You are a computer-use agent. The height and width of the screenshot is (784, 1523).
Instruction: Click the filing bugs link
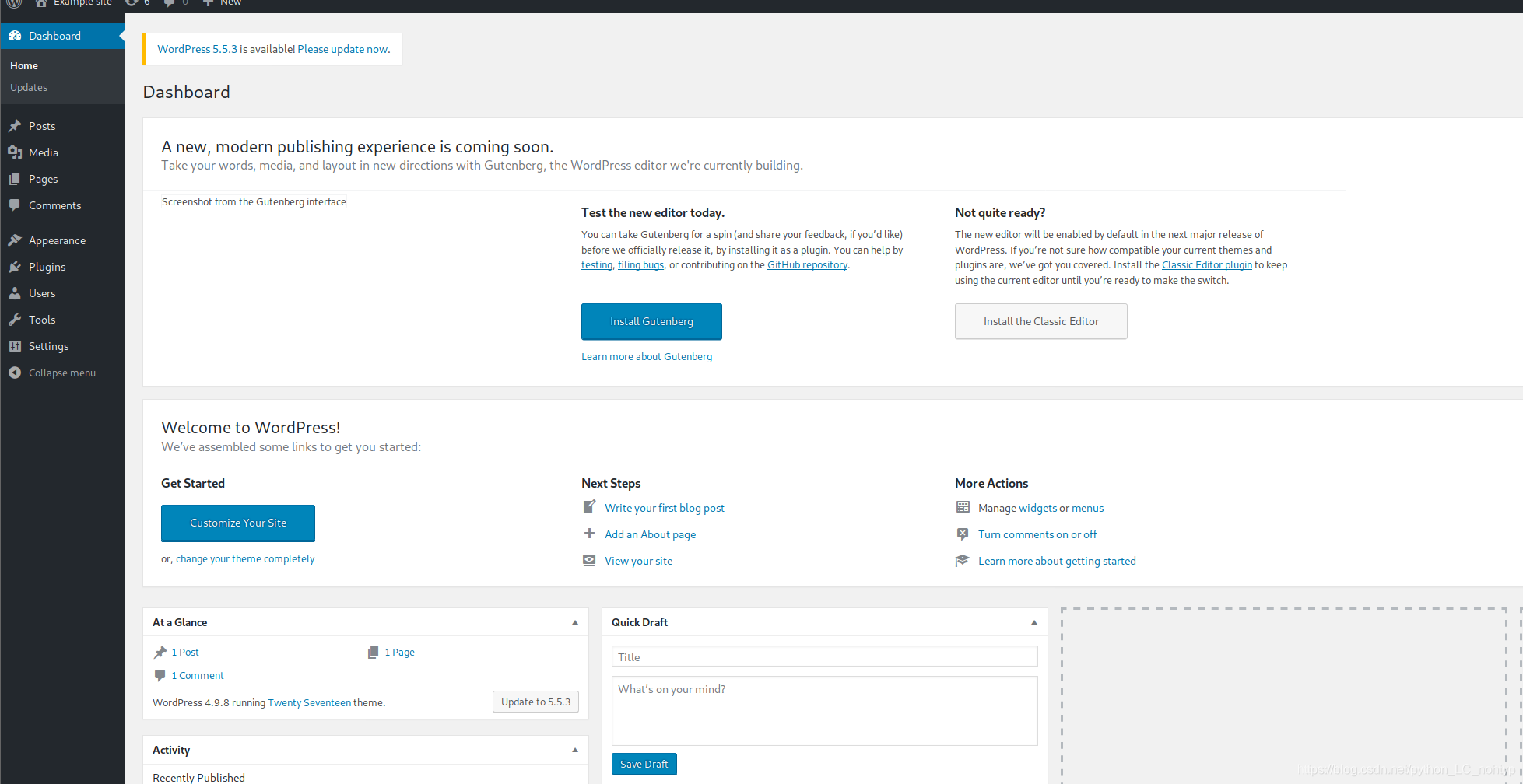click(640, 265)
